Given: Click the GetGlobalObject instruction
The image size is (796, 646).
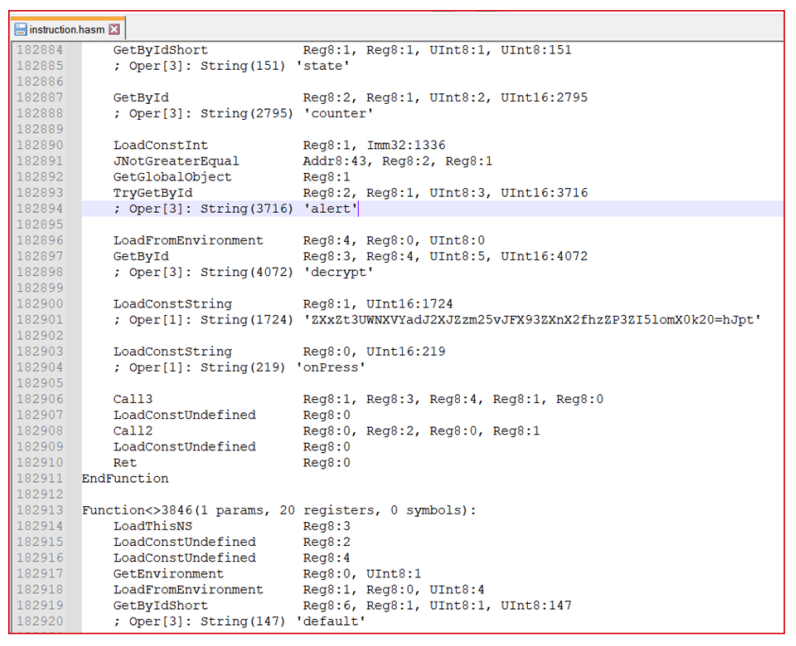Looking at the screenshot, I should 172,177.
